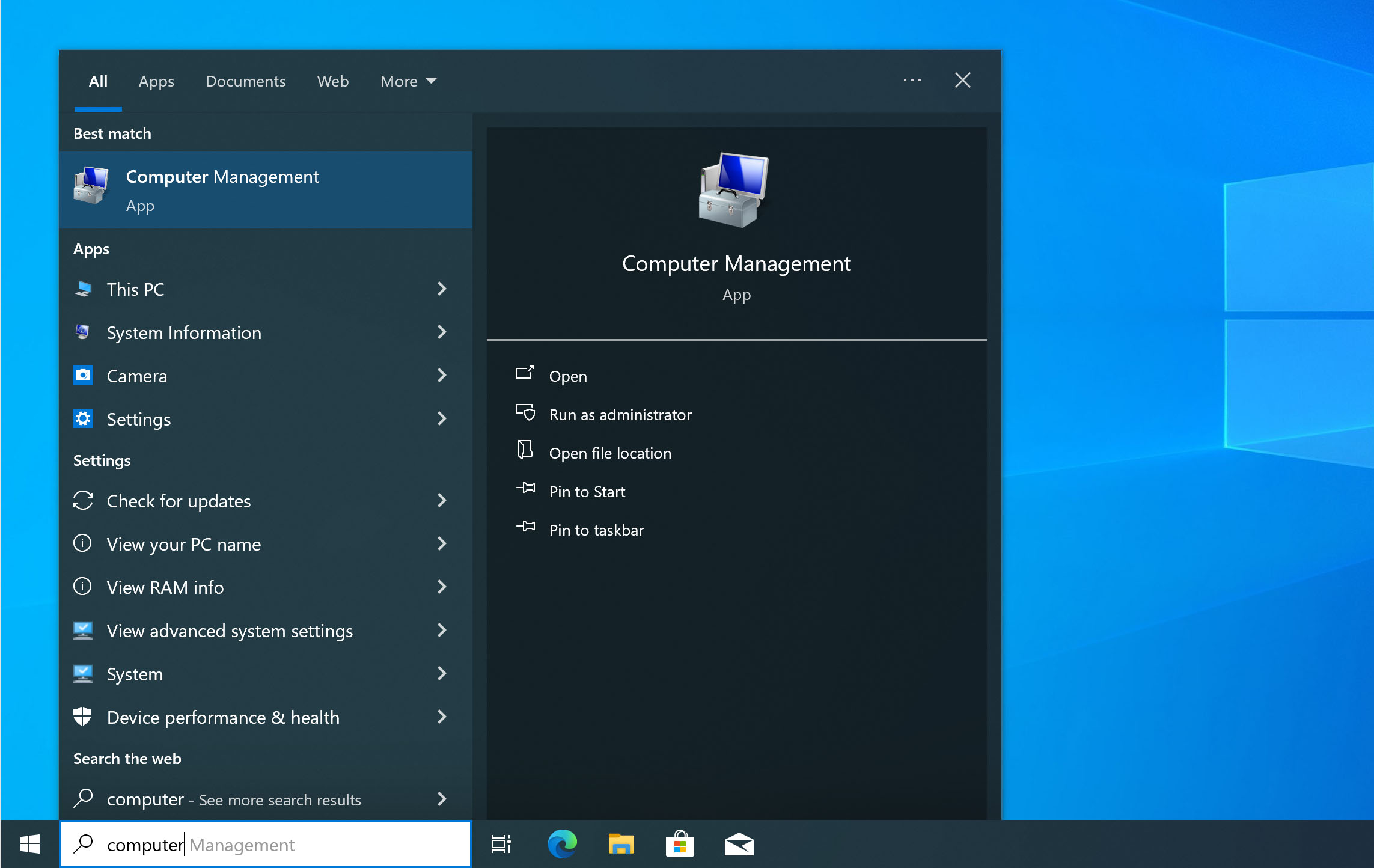Click the Task View taskbar icon

[x=501, y=844]
